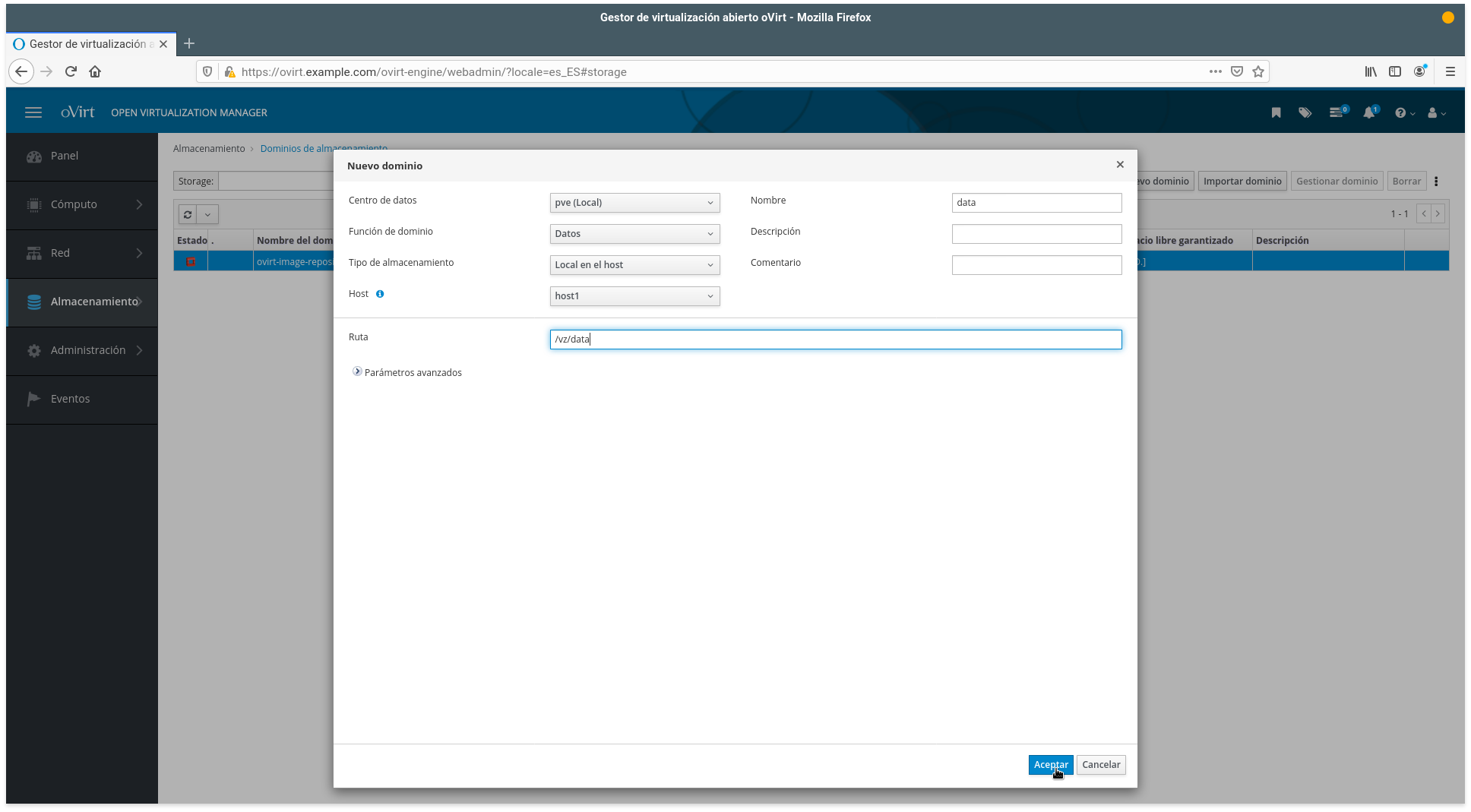Open the Centro de datos dropdown
The height and width of the screenshot is (812, 1471).
click(634, 203)
